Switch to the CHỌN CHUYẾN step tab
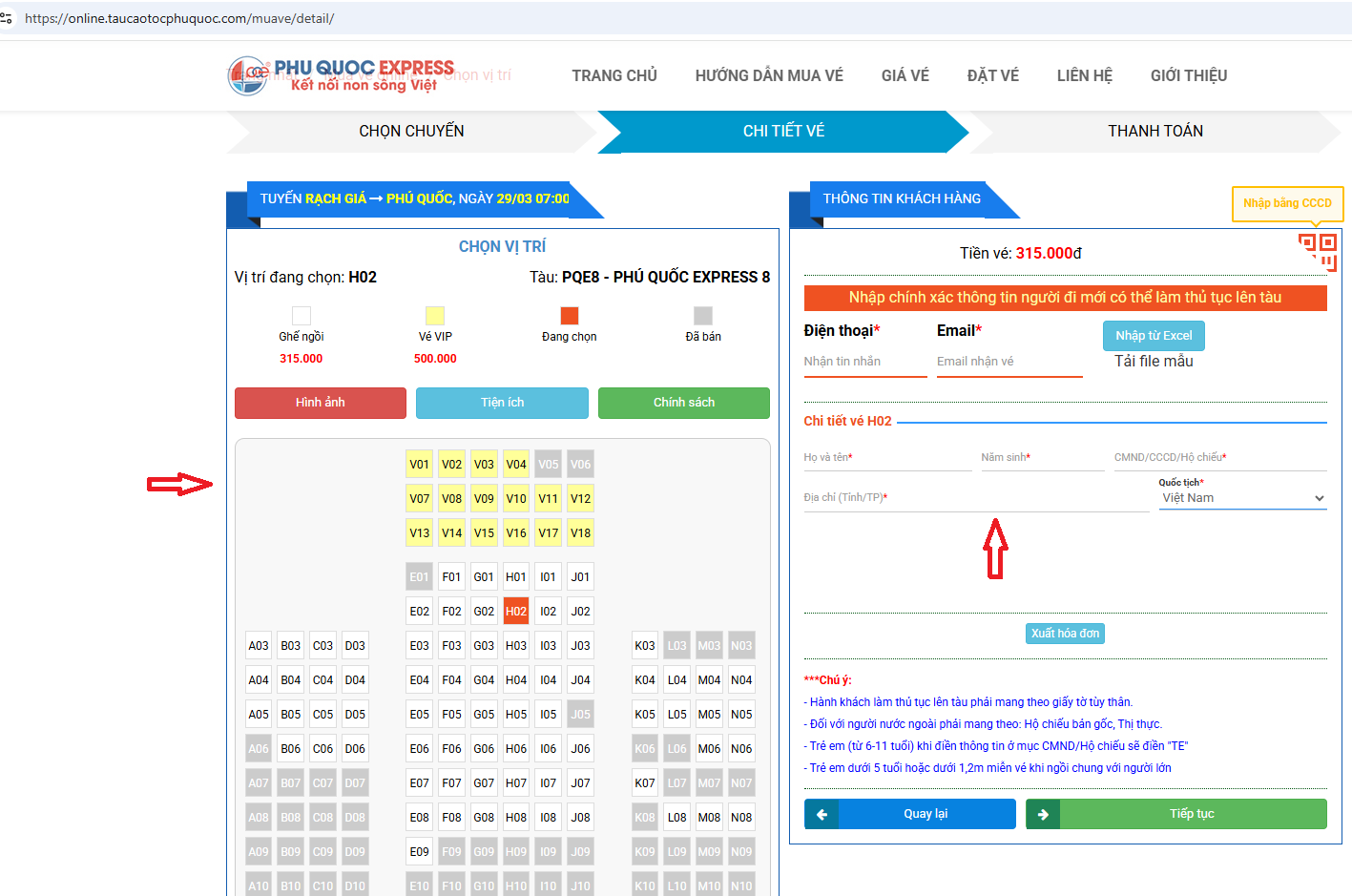This screenshot has height=896, width=1352. [411, 132]
